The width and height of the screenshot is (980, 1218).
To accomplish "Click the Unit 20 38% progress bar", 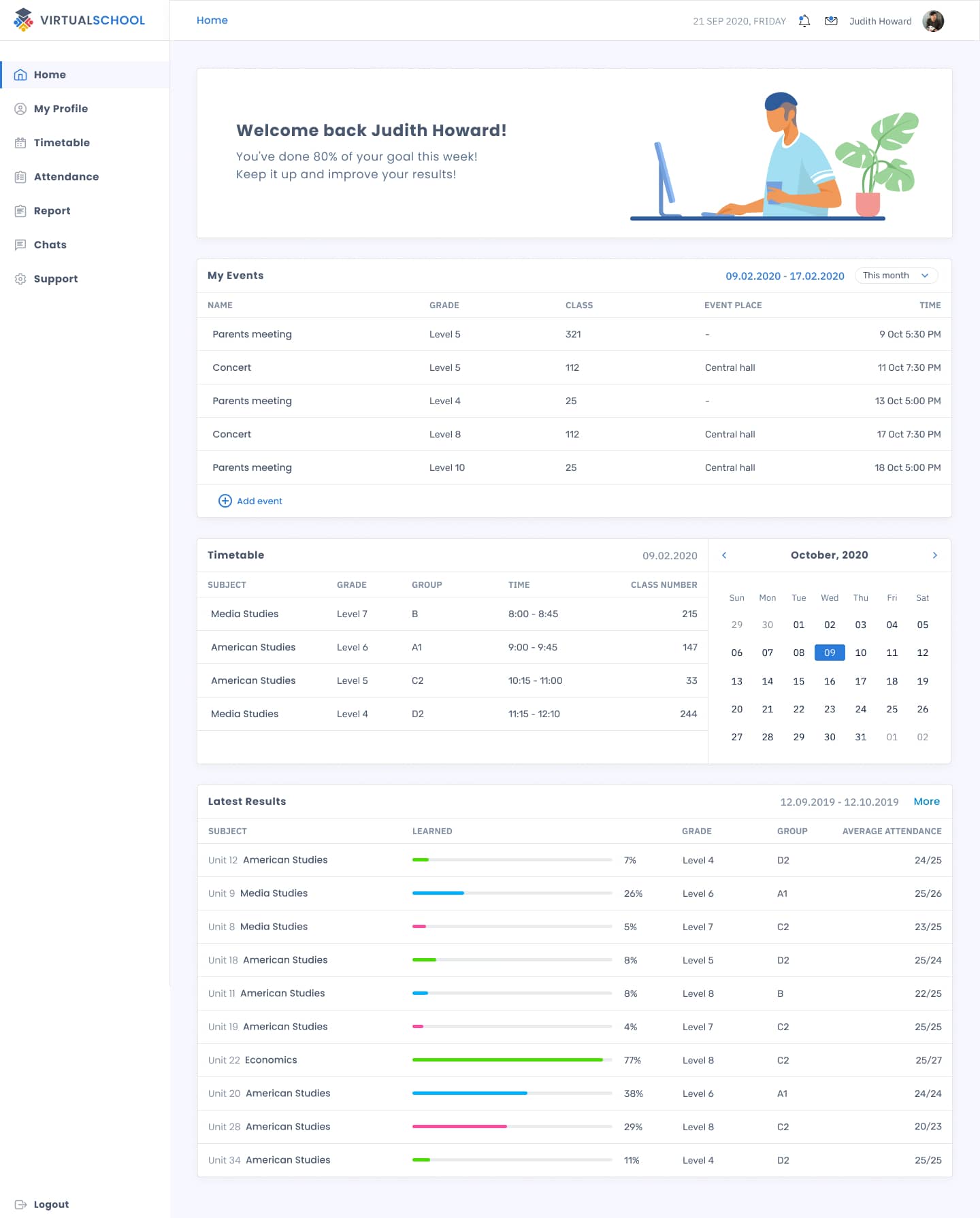I will point(512,1093).
